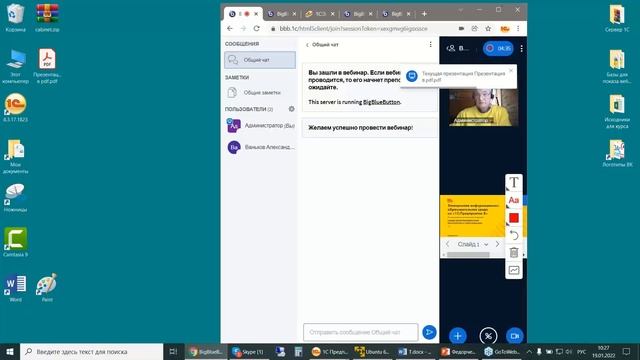Open 'Общий чат' in messages list
The width and height of the screenshot is (640, 360).
(x=260, y=60)
